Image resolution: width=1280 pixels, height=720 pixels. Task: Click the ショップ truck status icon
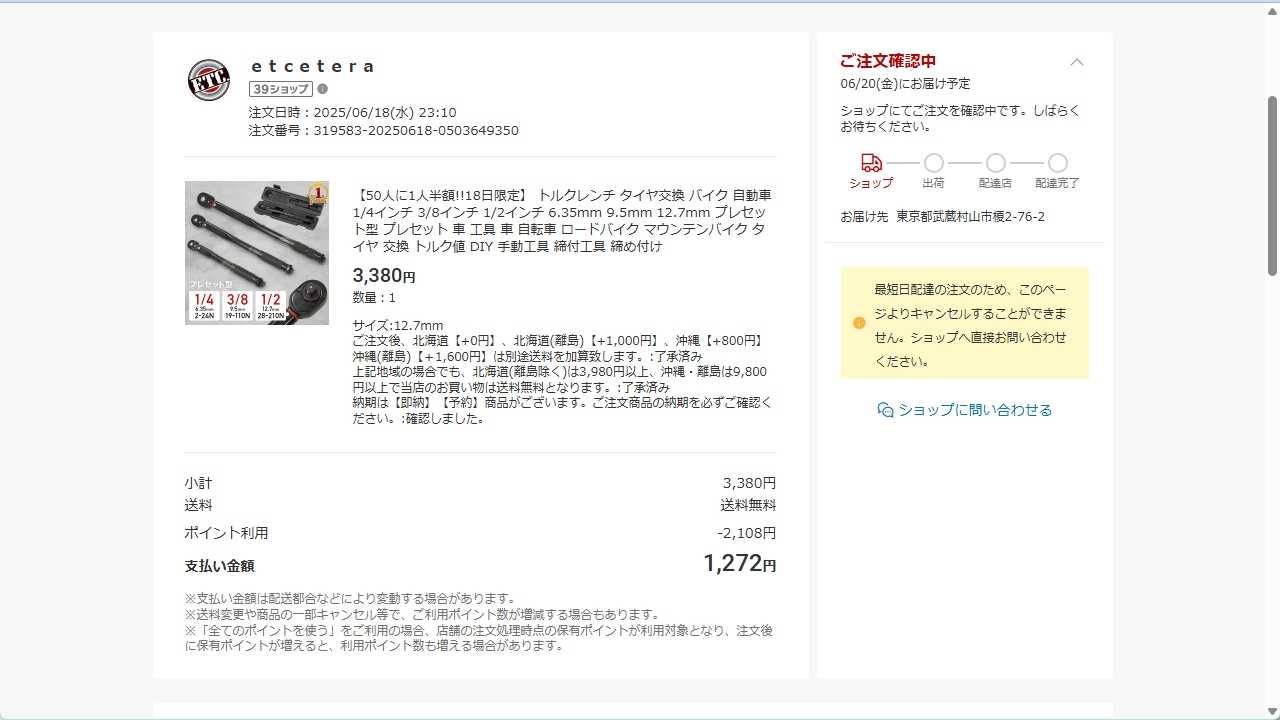[871, 163]
